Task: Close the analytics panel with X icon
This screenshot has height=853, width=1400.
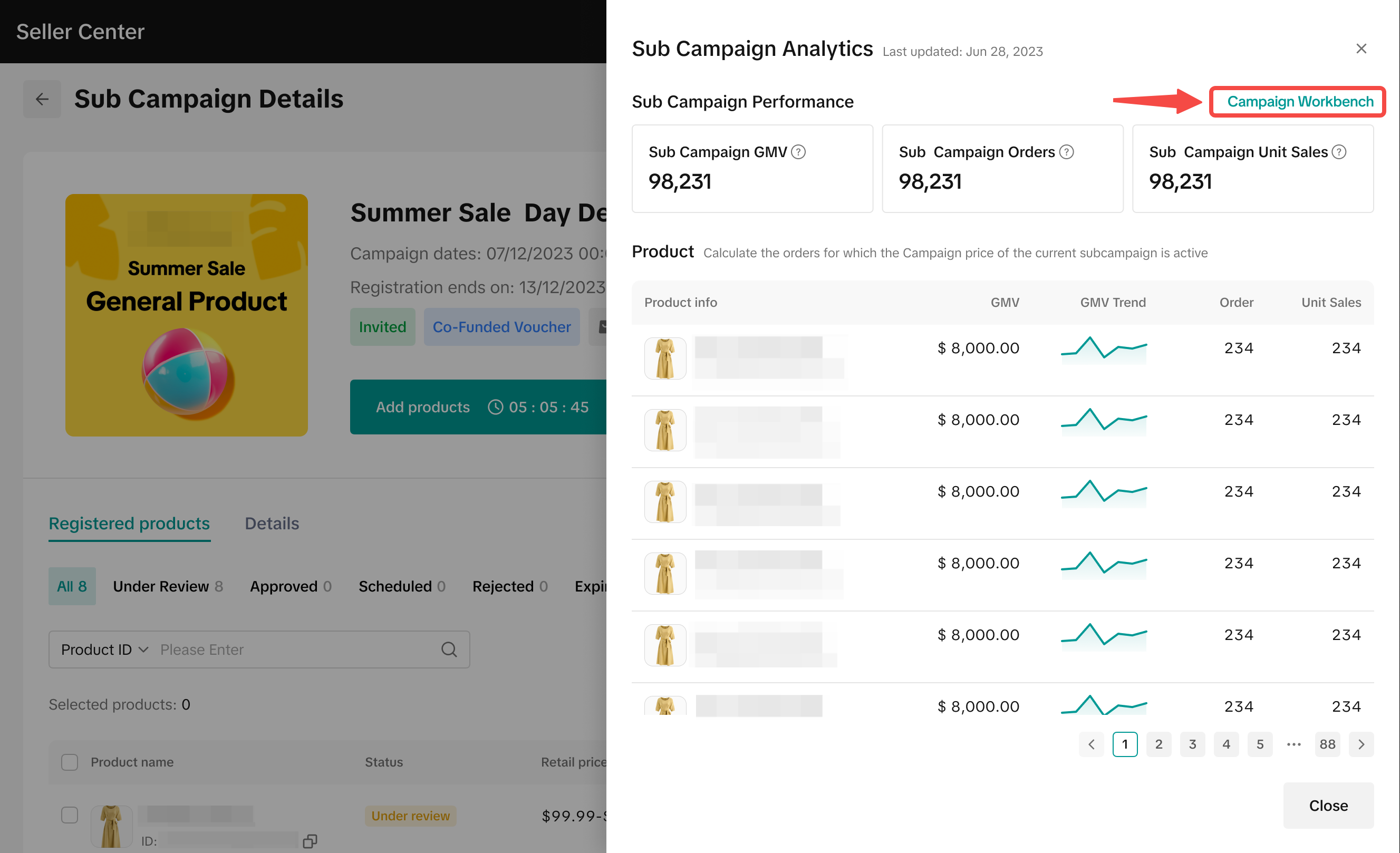Action: [x=1361, y=49]
